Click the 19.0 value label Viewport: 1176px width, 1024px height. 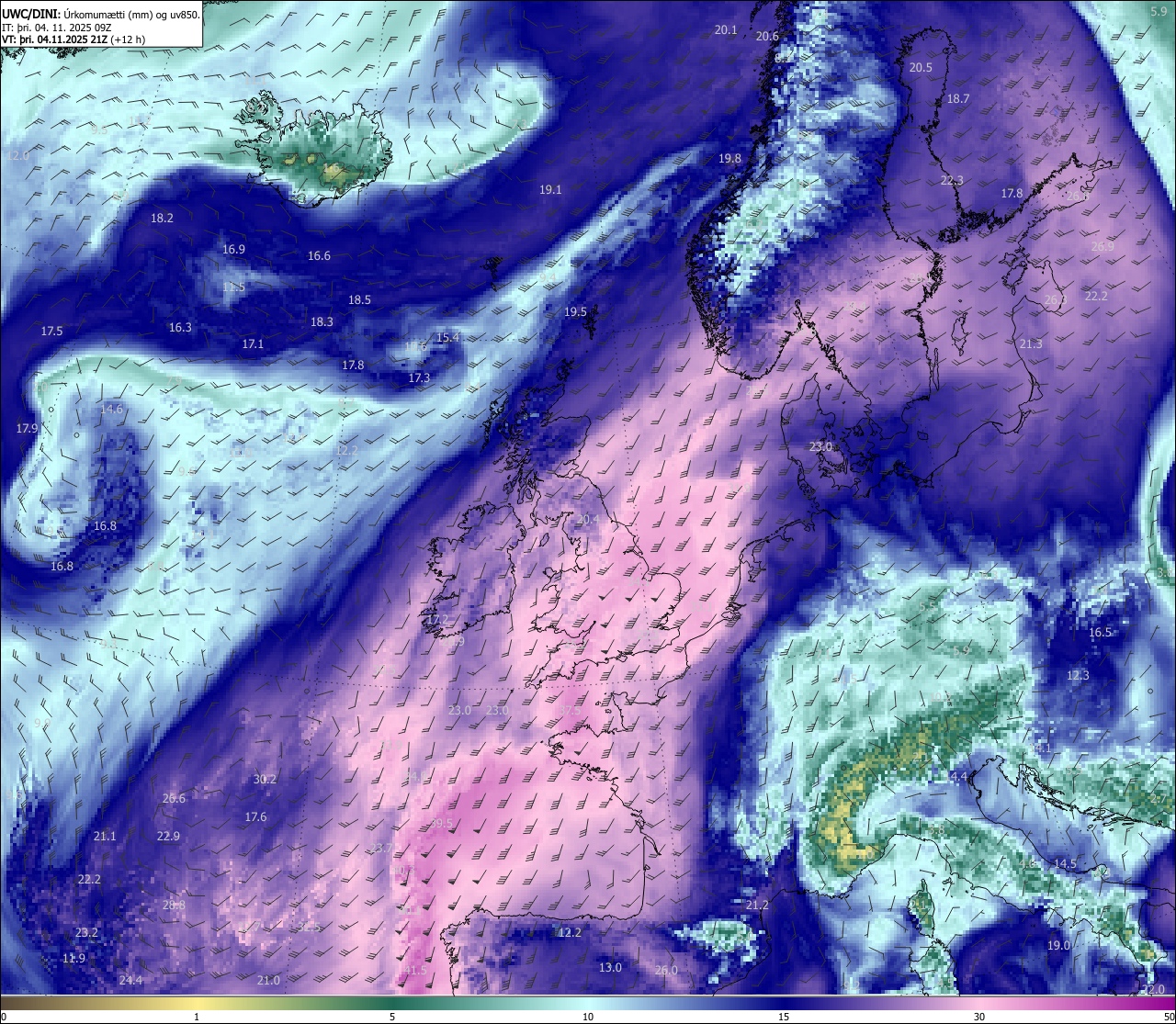click(x=1058, y=946)
